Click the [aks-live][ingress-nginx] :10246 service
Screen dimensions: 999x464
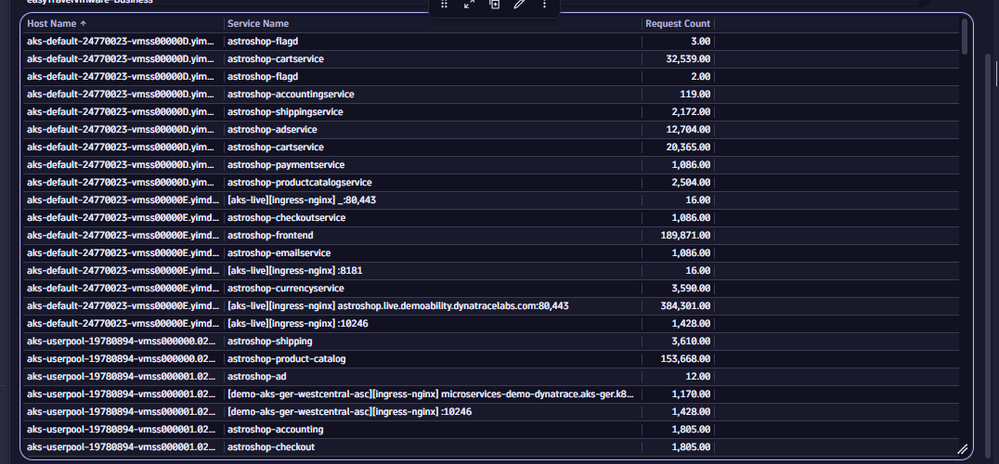pos(298,324)
